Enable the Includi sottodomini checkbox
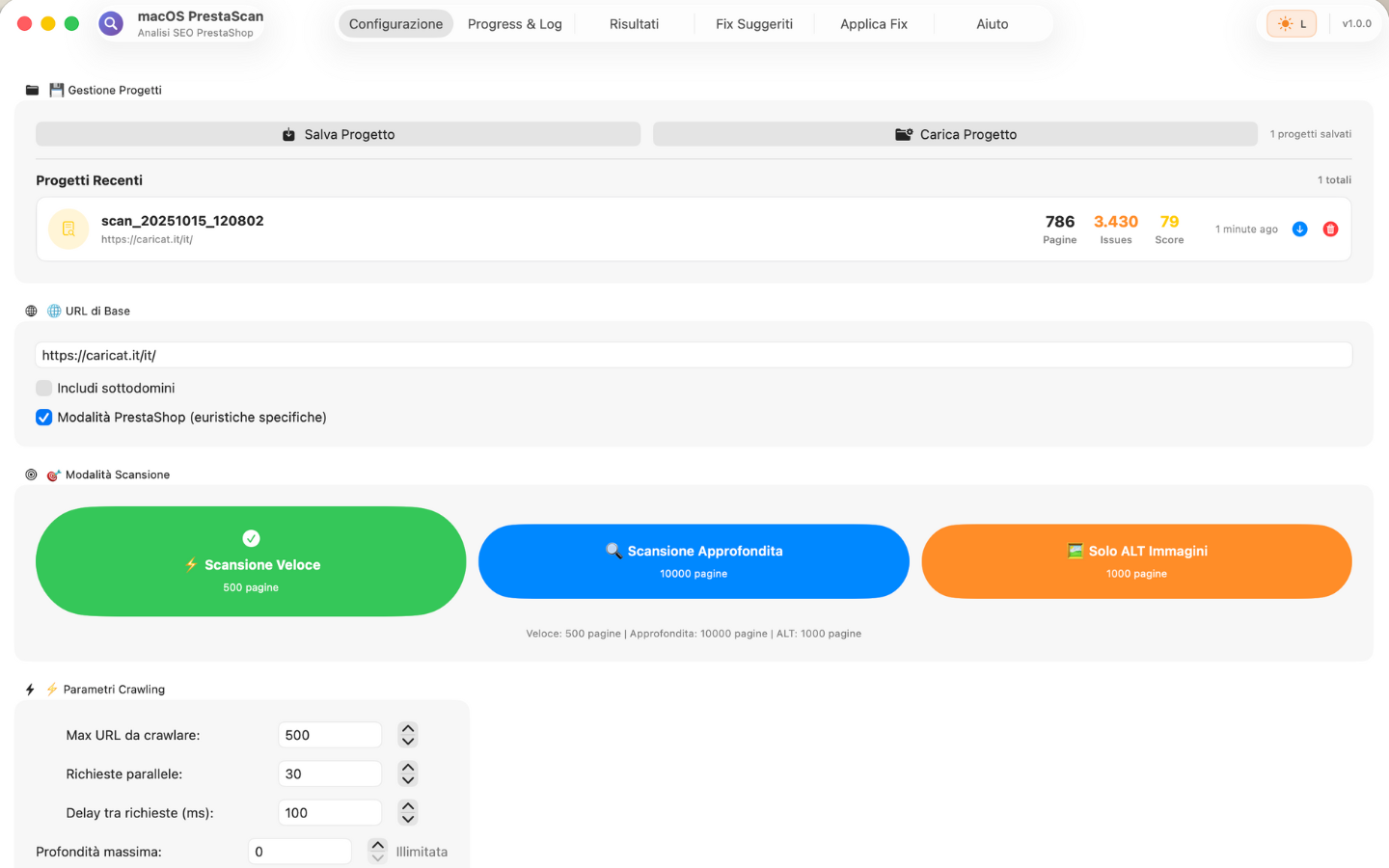Viewport: 1389px width, 868px height. (43, 388)
